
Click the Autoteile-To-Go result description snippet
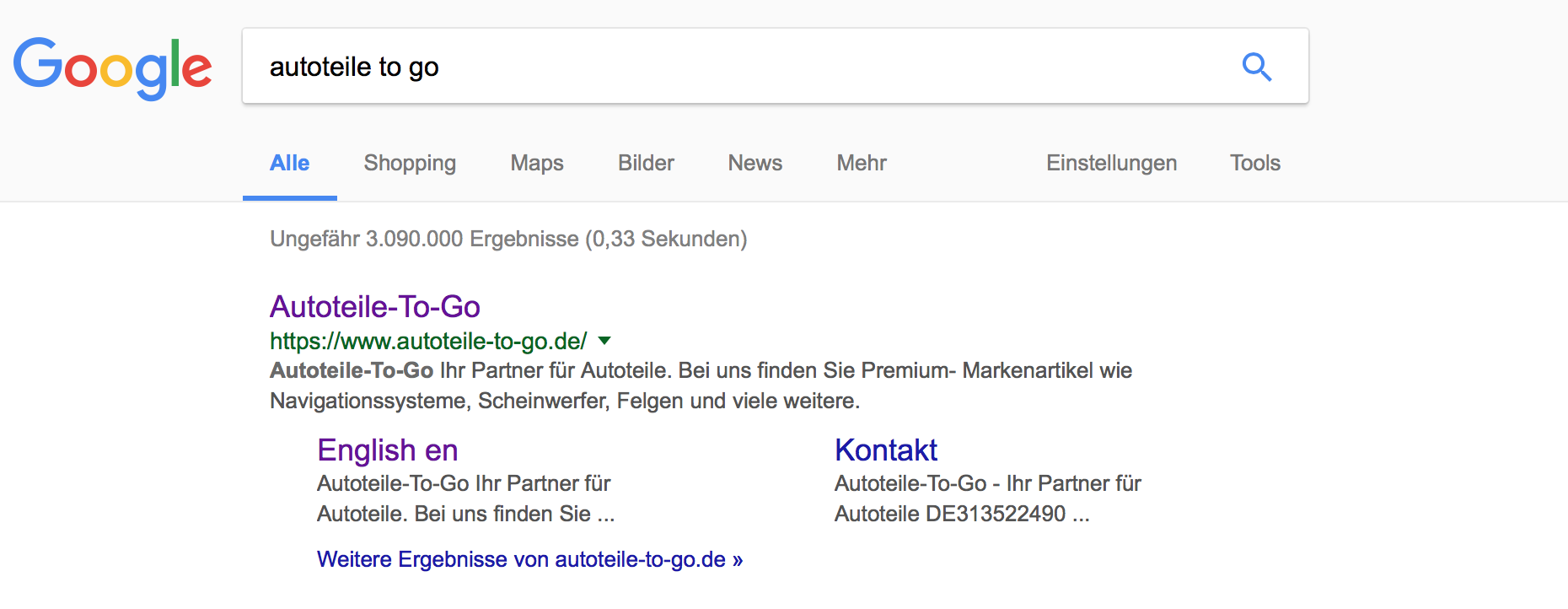point(700,385)
